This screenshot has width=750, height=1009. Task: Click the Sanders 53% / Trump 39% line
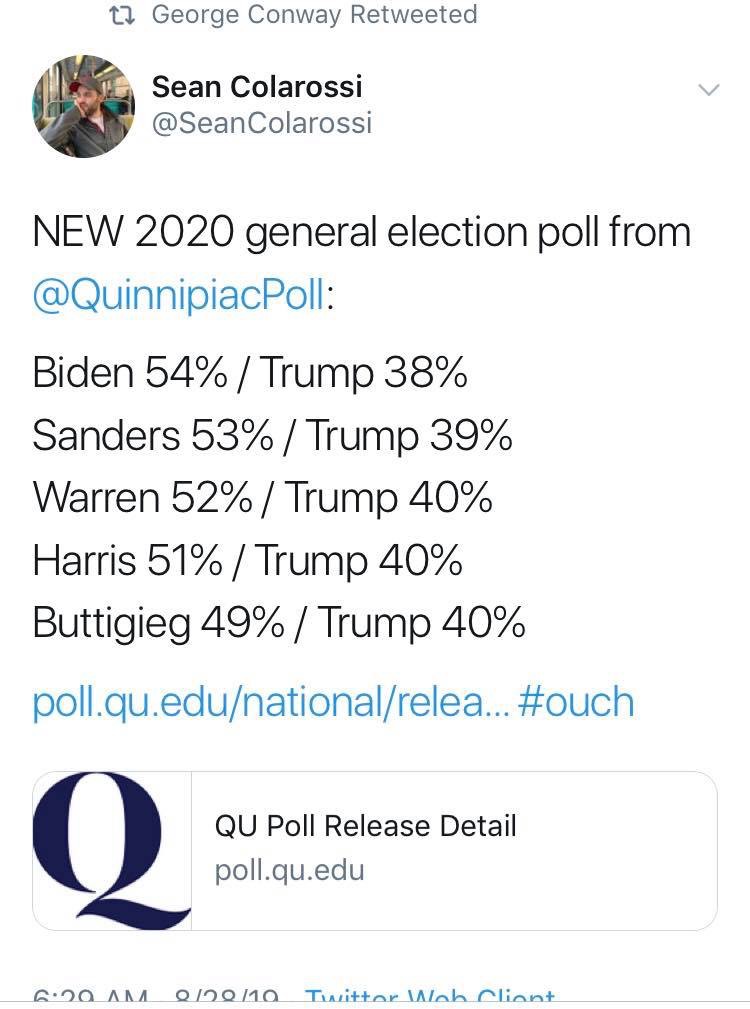(x=272, y=436)
